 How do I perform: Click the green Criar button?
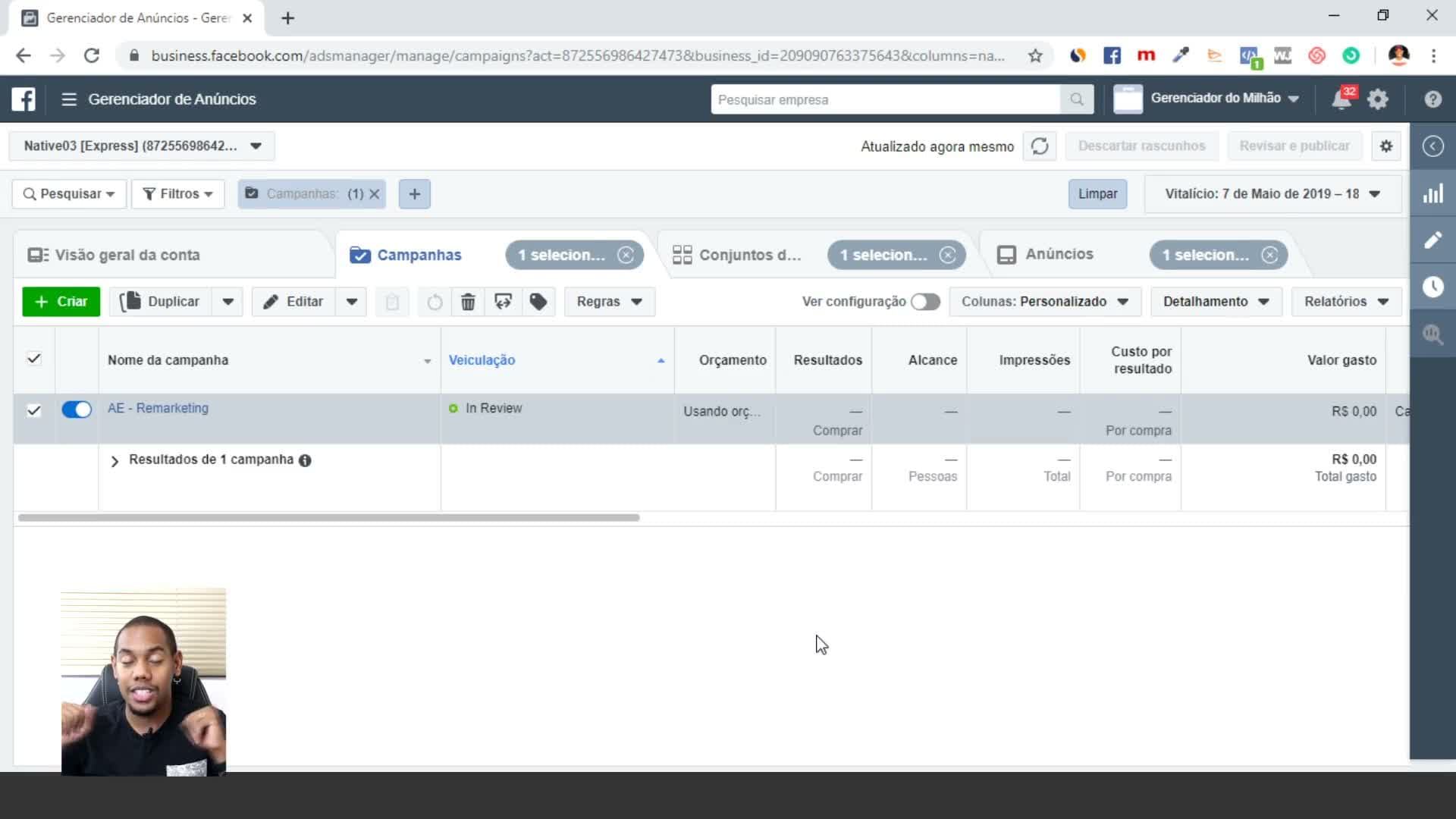coord(61,302)
